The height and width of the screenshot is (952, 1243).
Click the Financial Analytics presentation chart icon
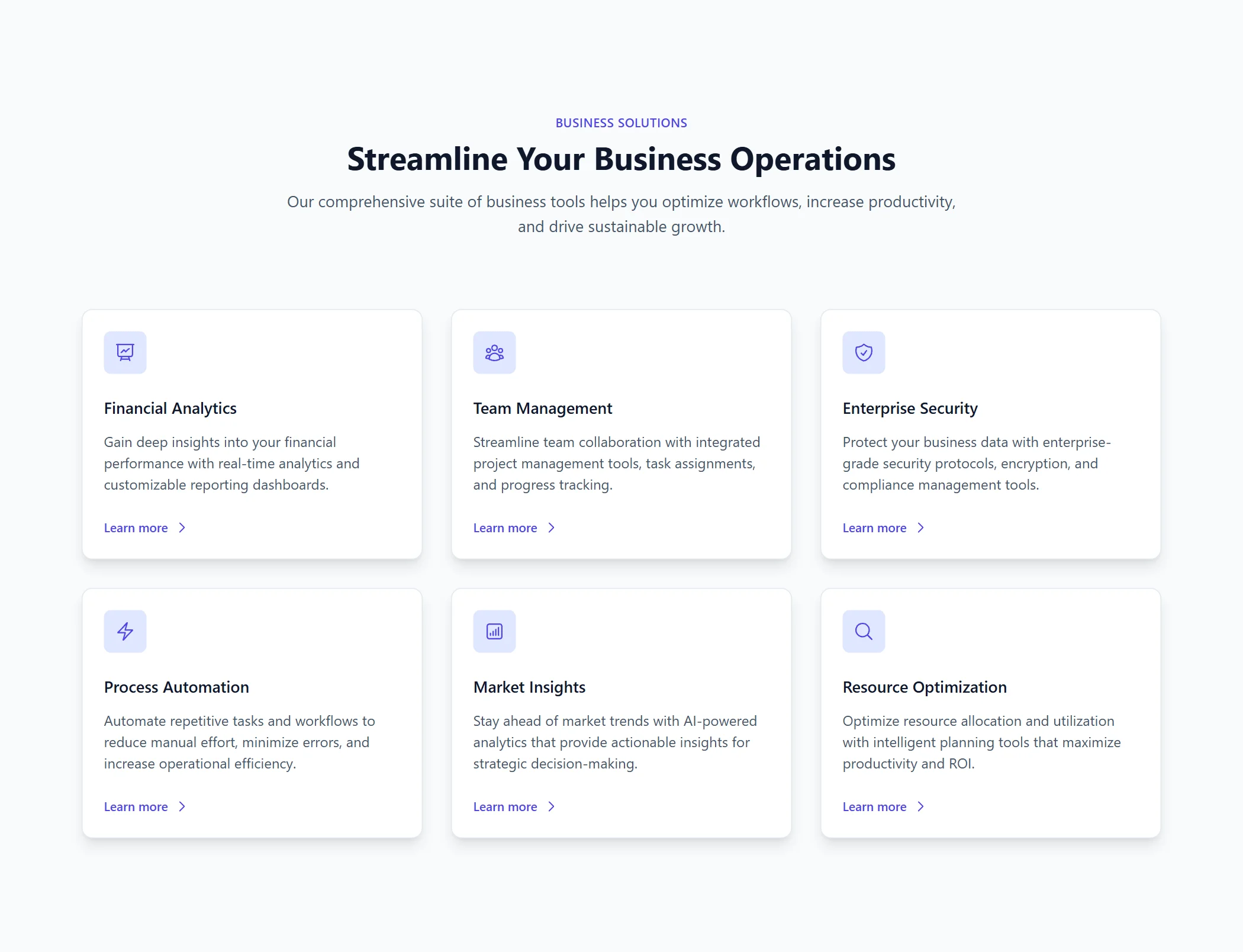point(125,352)
